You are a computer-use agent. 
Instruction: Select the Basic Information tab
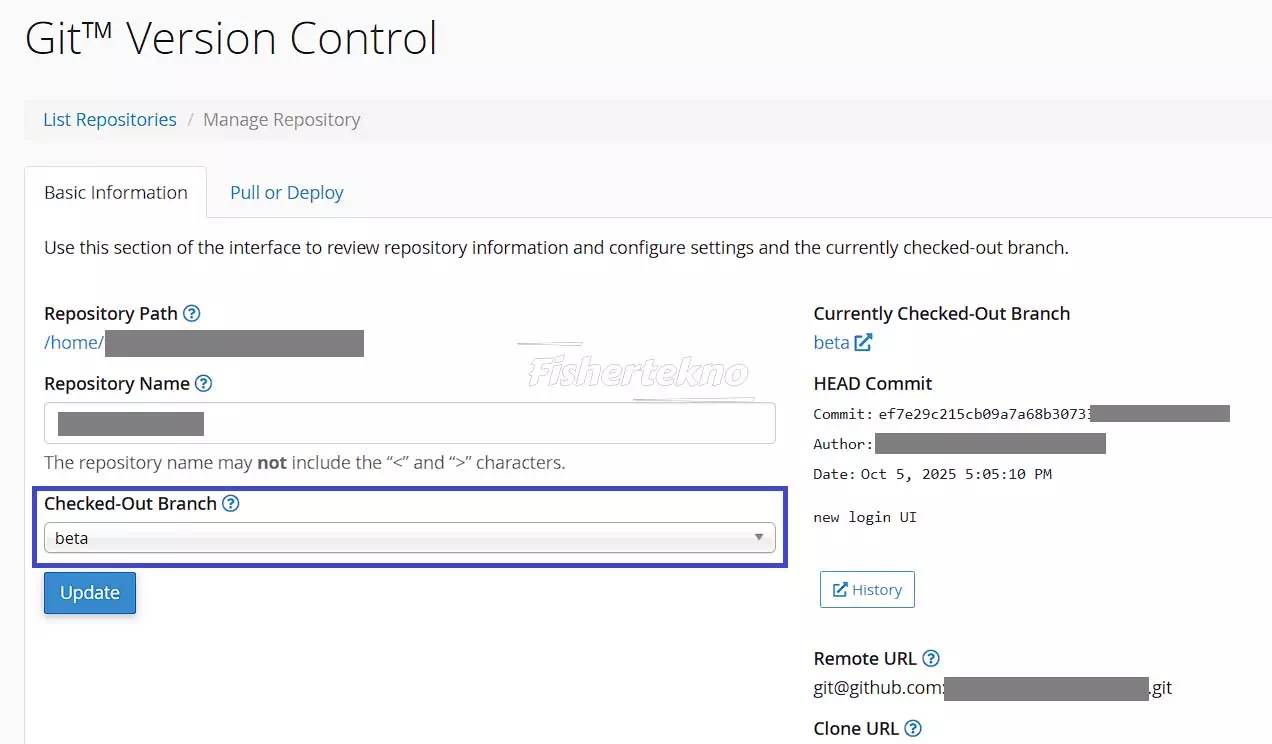coord(116,193)
